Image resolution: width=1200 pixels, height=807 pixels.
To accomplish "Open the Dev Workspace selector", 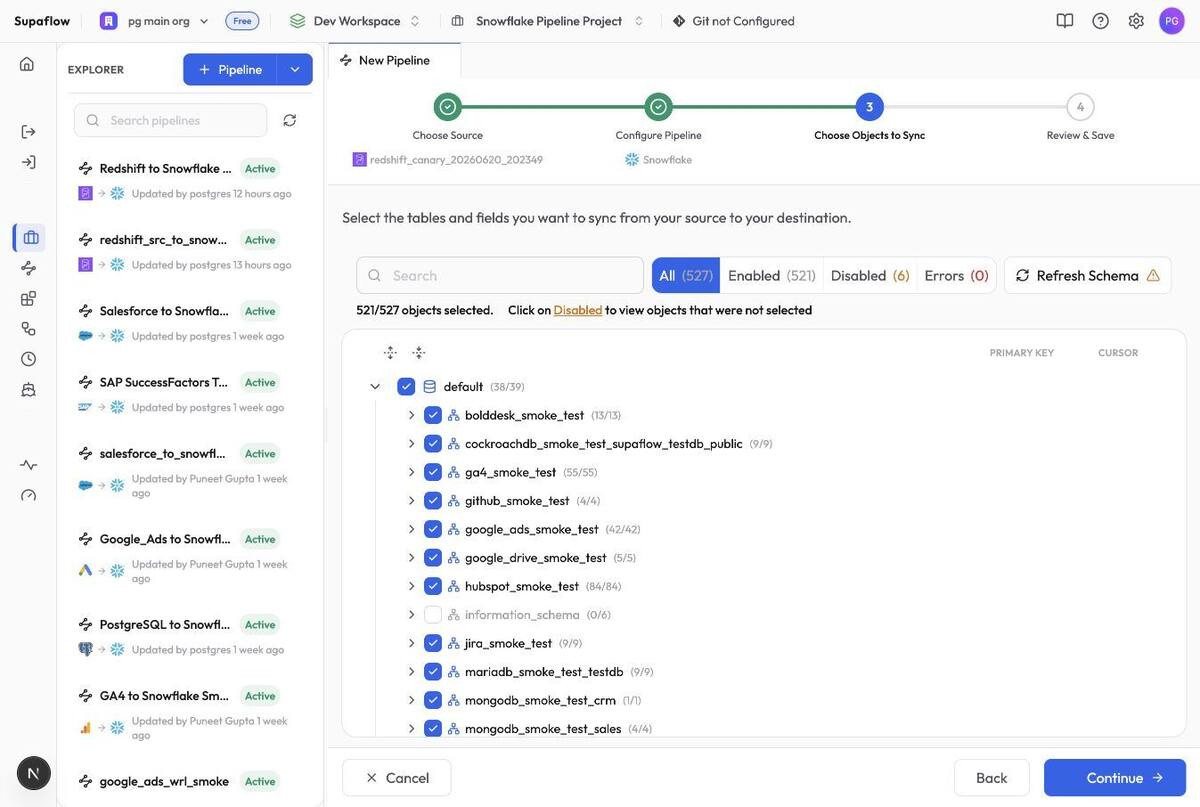I will pyautogui.click(x=355, y=21).
